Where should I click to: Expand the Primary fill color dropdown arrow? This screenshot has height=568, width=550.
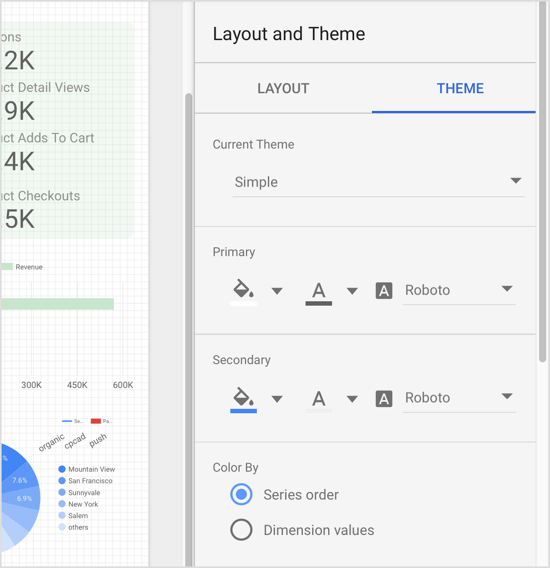point(277,291)
